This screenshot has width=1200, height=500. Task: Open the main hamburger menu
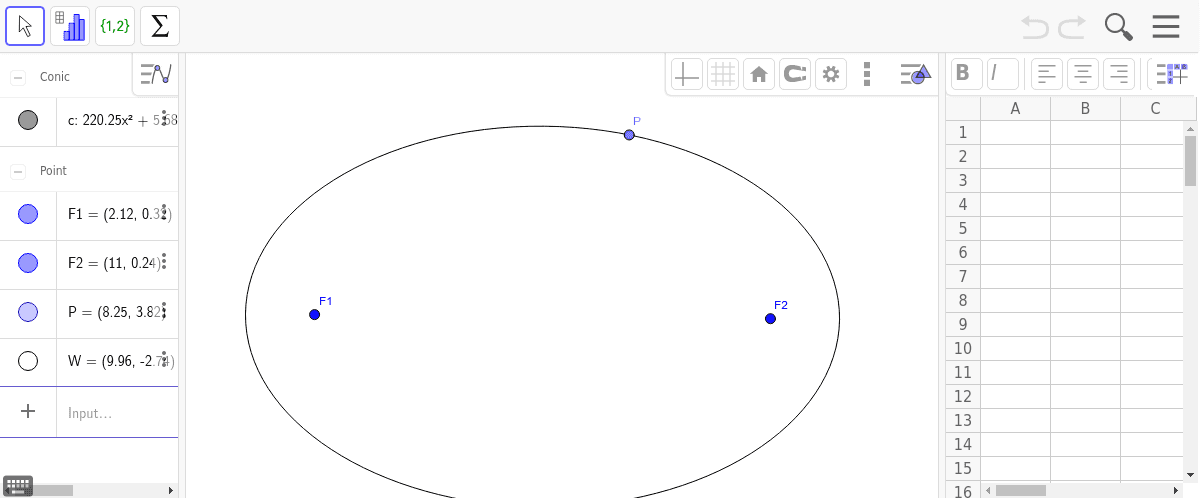point(1166,27)
